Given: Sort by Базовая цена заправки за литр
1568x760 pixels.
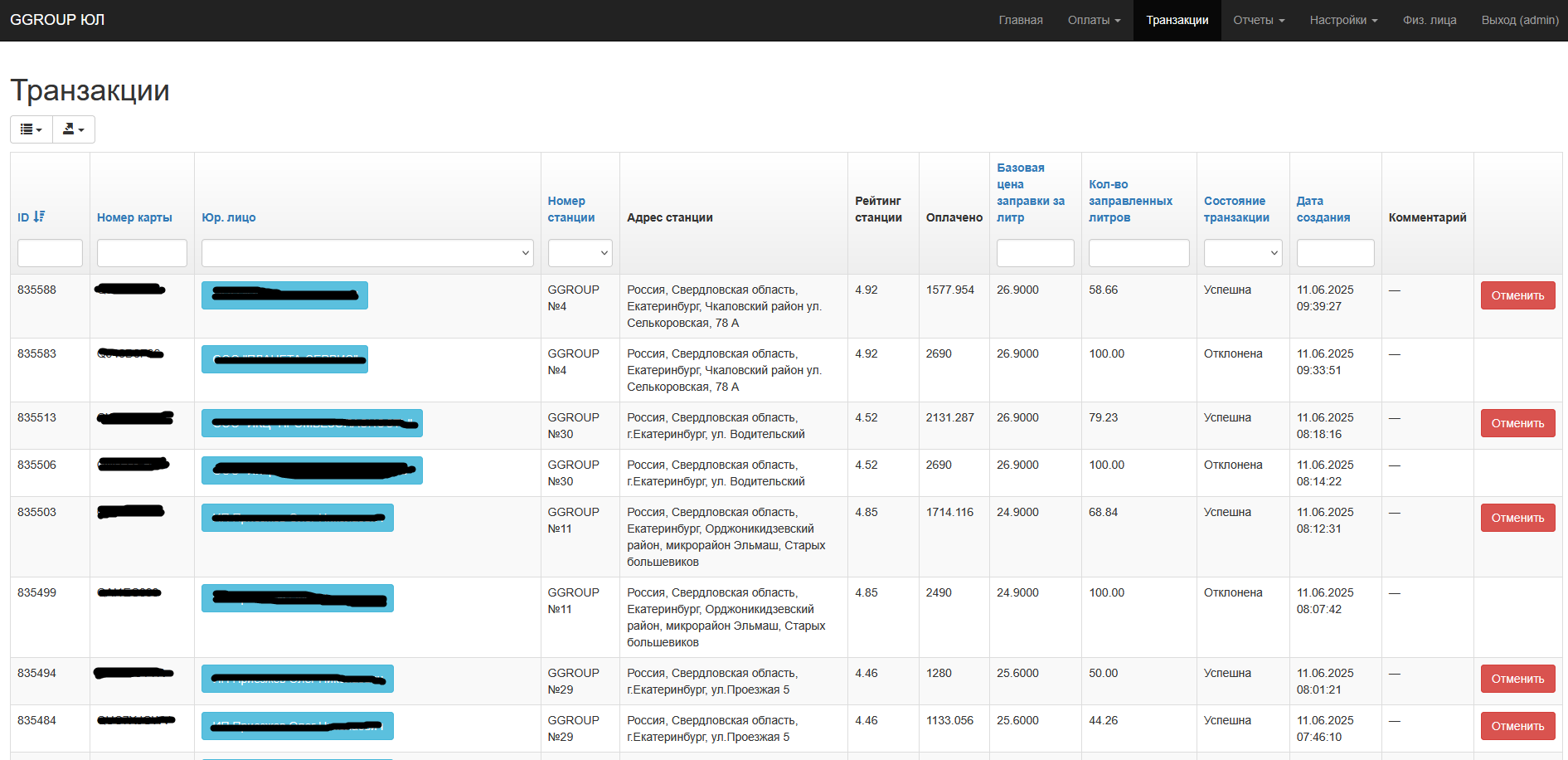Looking at the screenshot, I should click(1031, 192).
